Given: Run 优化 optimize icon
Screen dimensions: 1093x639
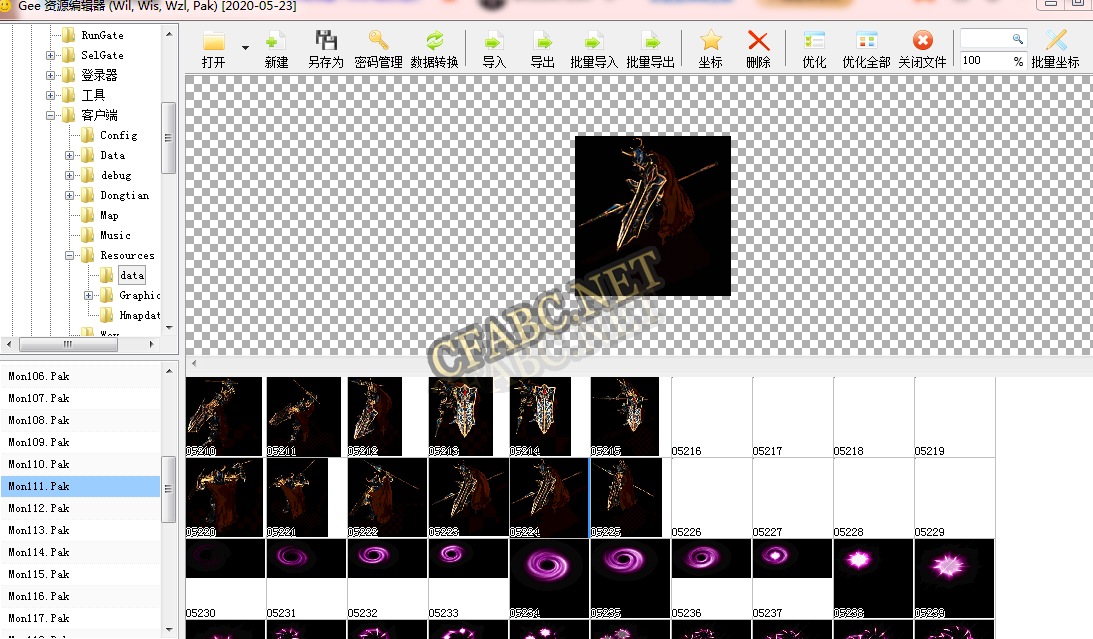Looking at the screenshot, I should 814,49.
